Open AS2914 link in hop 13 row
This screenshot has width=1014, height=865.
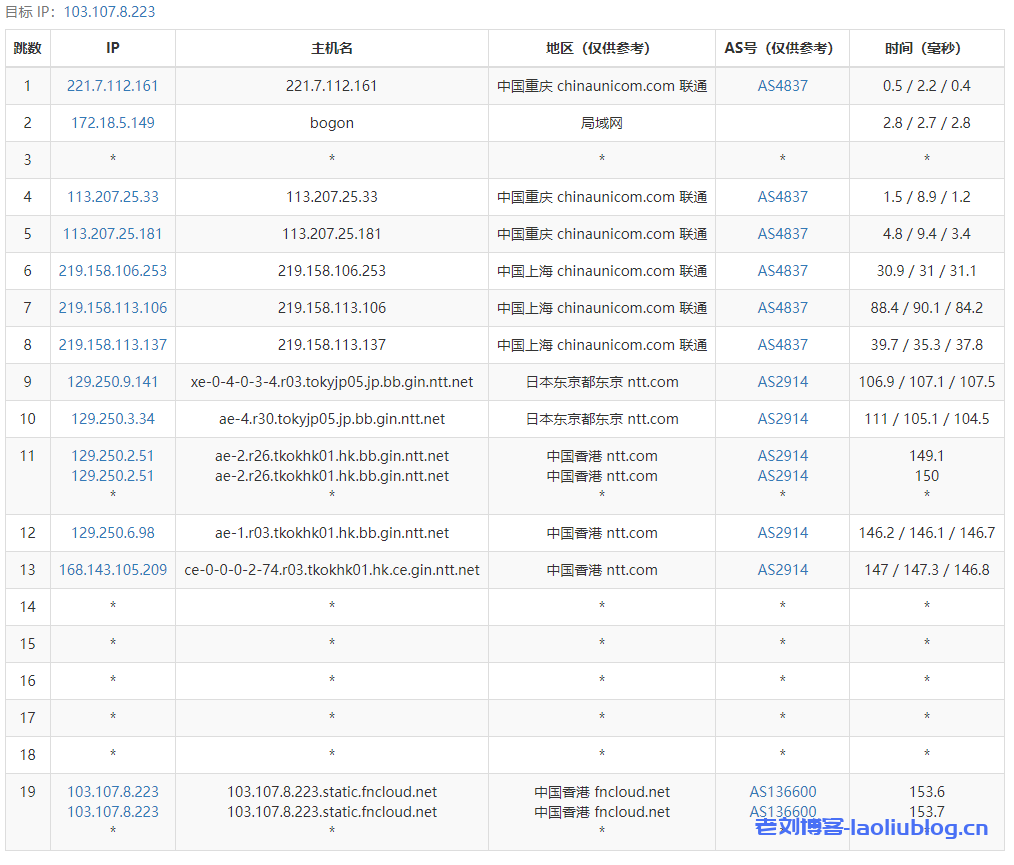[782, 570]
